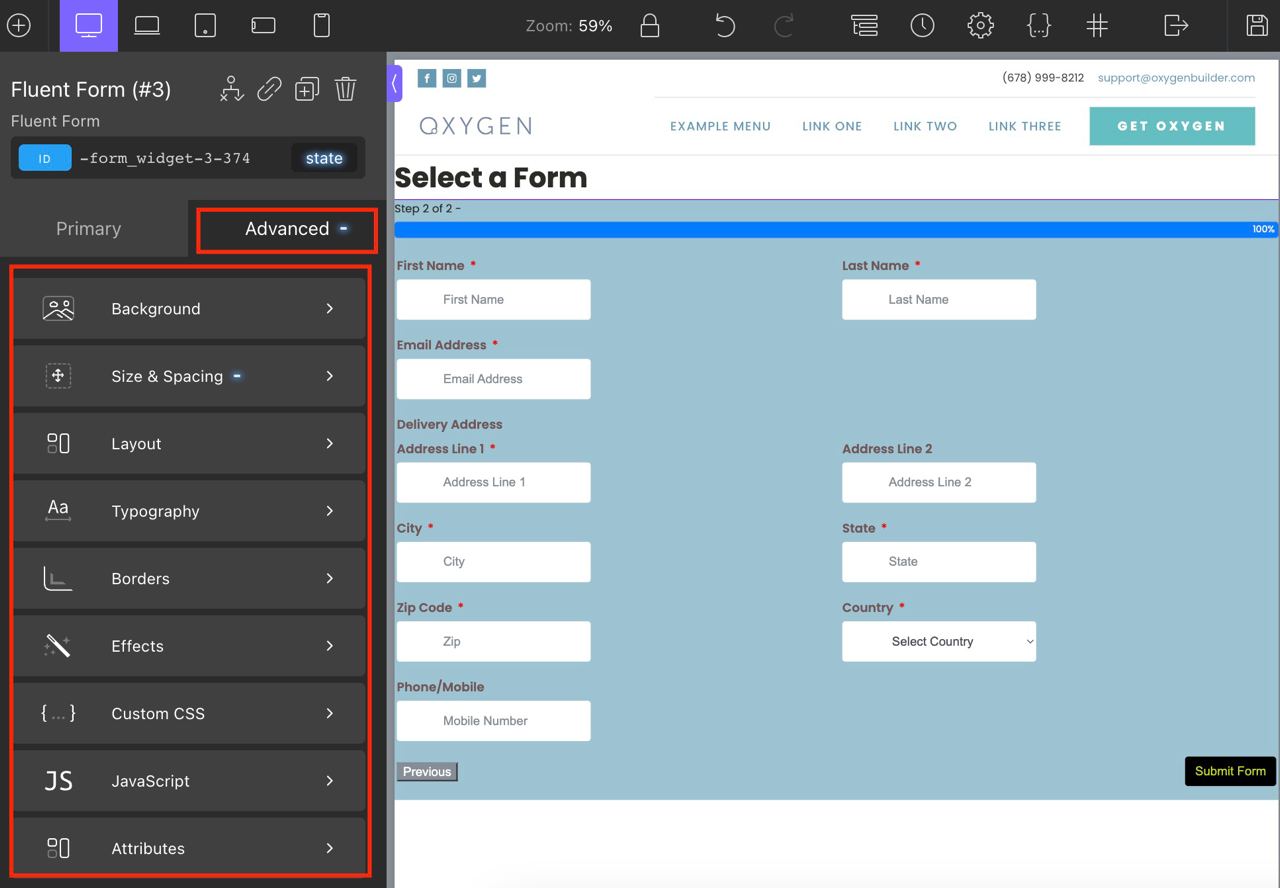Toggle the grid overlay icon
Image resolution: width=1280 pixels, height=888 pixels.
click(x=1097, y=26)
